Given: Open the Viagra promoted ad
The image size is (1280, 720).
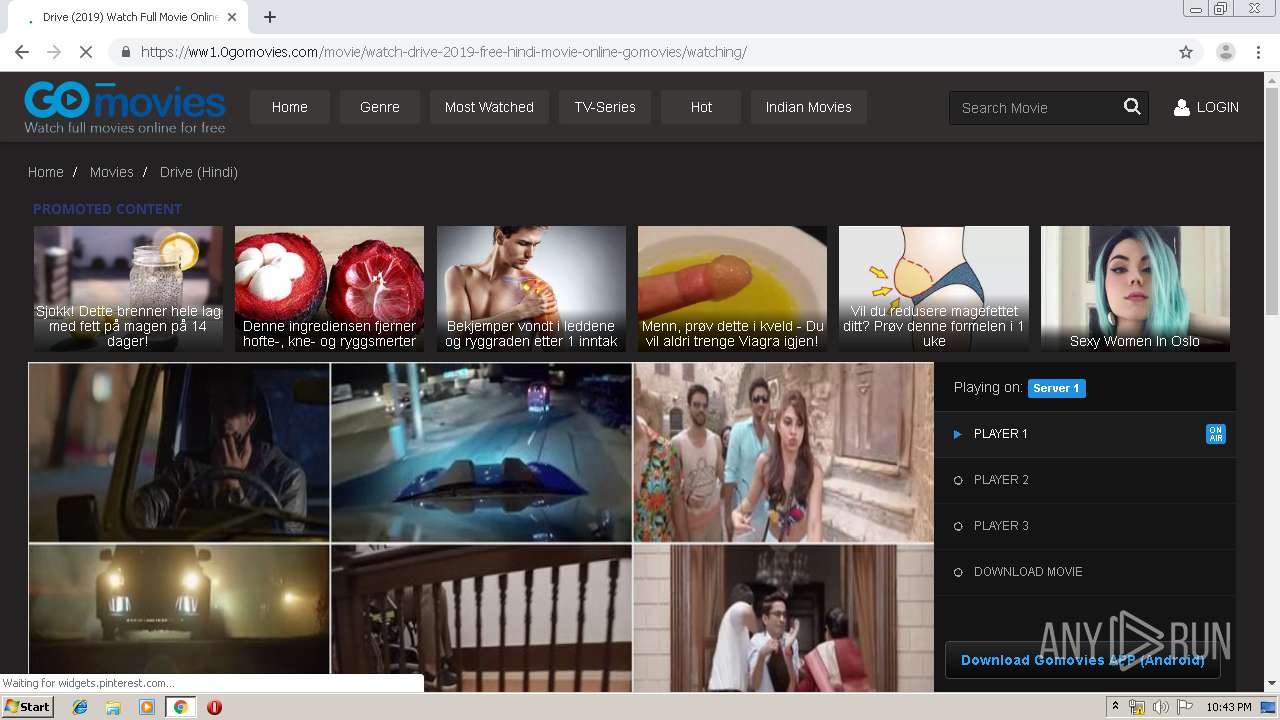Looking at the screenshot, I should coord(732,289).
